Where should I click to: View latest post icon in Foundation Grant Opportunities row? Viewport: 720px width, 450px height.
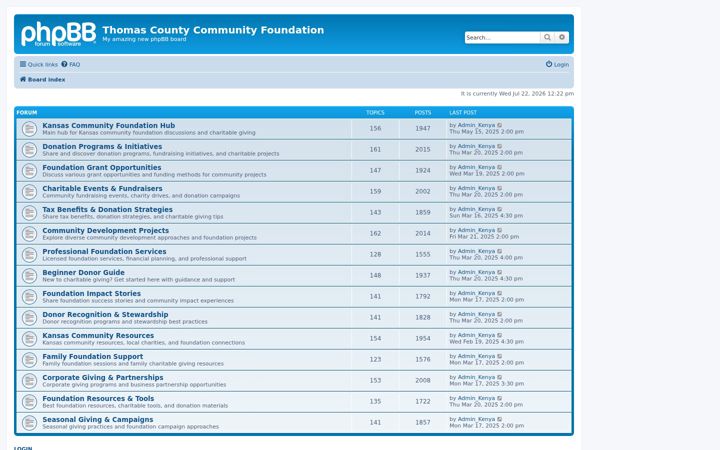[500, 168]
